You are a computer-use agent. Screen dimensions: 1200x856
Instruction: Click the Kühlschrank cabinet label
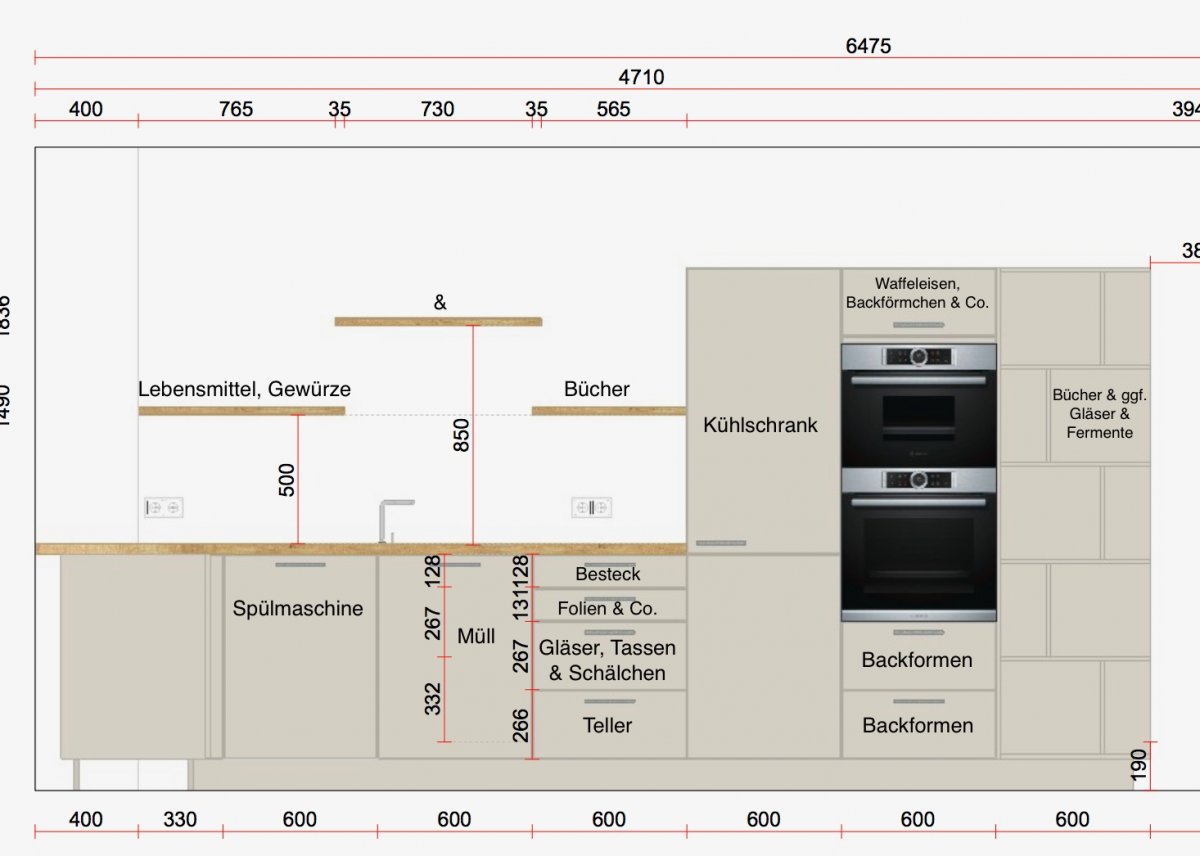[760, 425]
